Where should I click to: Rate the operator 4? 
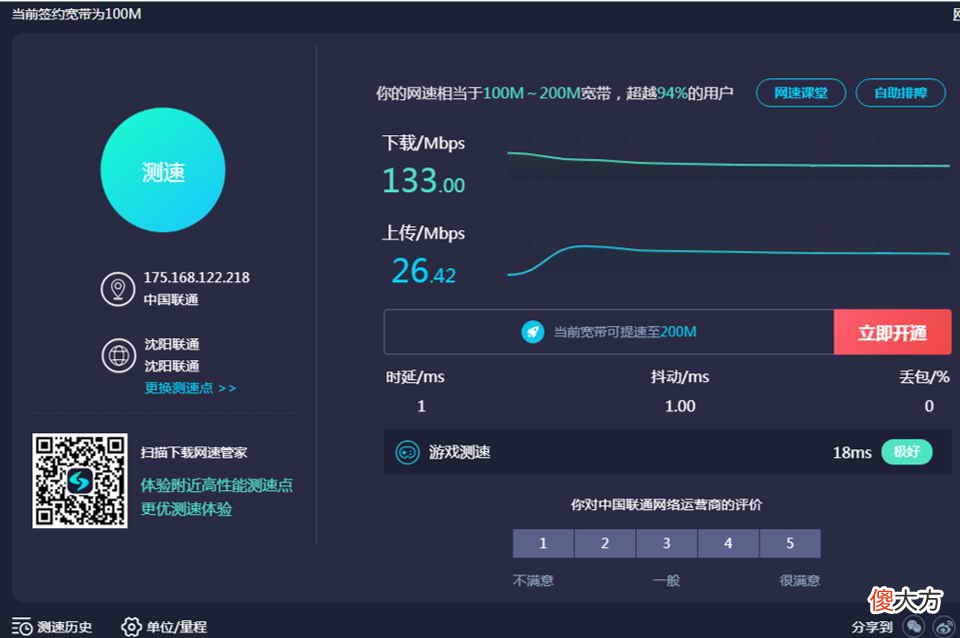point(728,544)
